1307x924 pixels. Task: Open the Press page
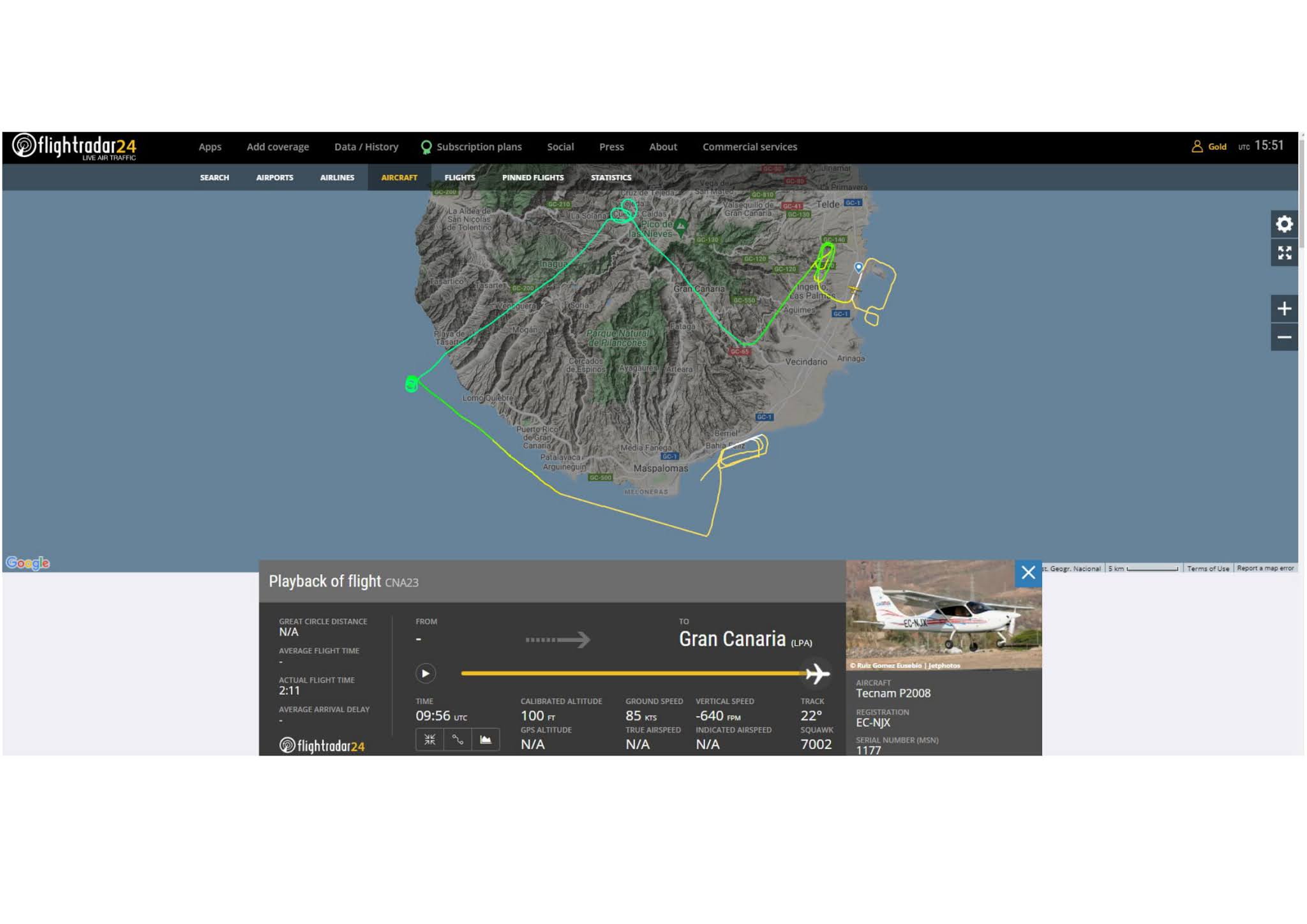(611, 147)
